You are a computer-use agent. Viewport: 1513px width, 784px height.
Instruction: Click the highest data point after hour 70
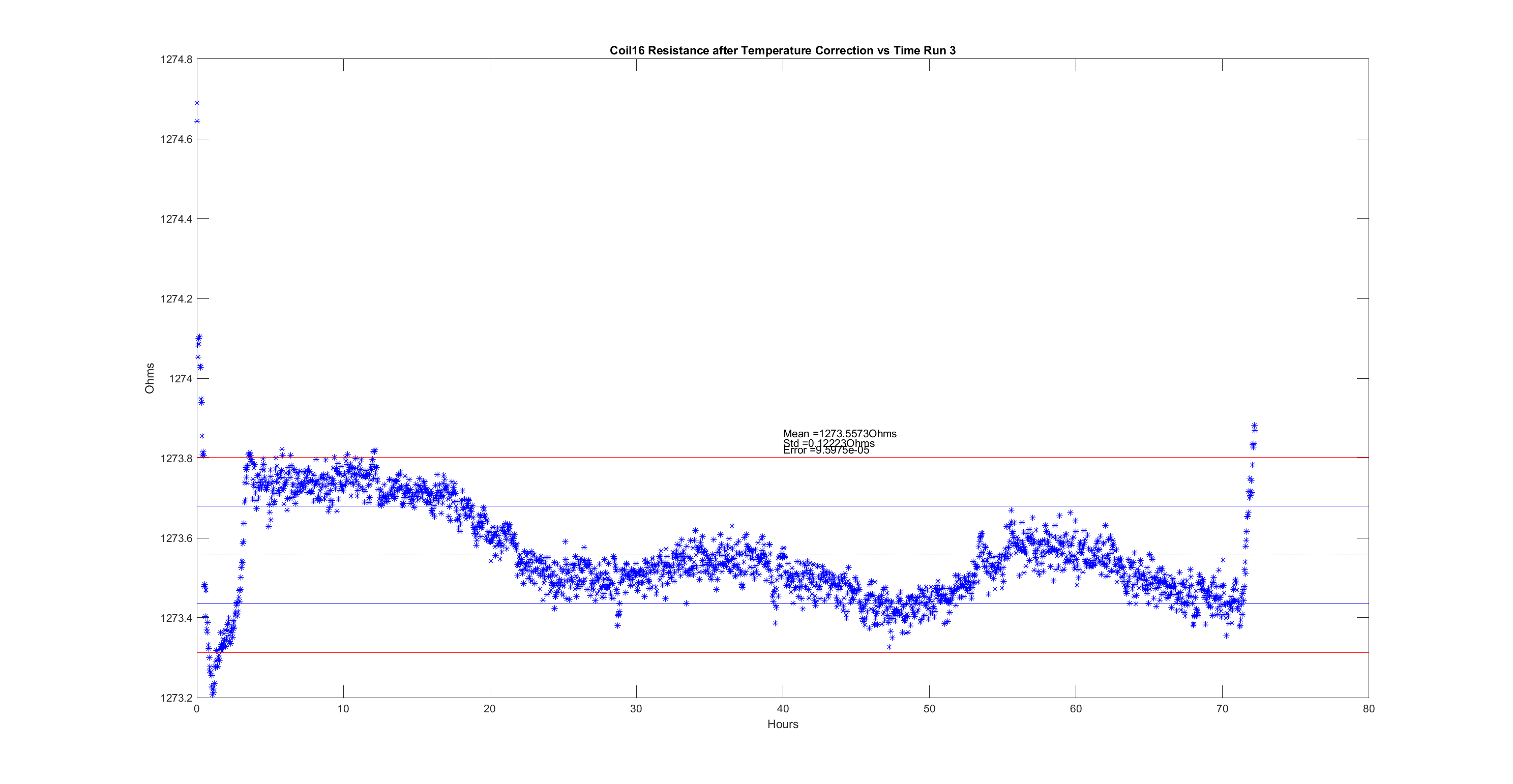1254,425
